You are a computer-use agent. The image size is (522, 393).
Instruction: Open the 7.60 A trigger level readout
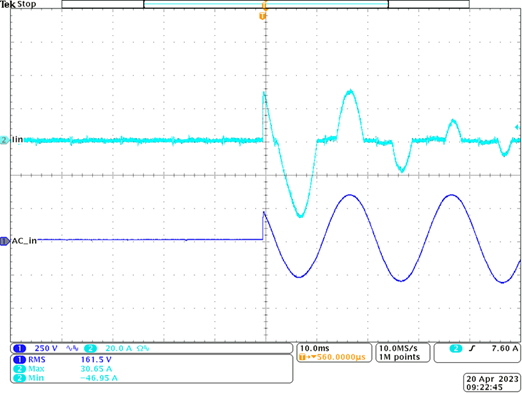pyautogui.click(x=505, y=348)
